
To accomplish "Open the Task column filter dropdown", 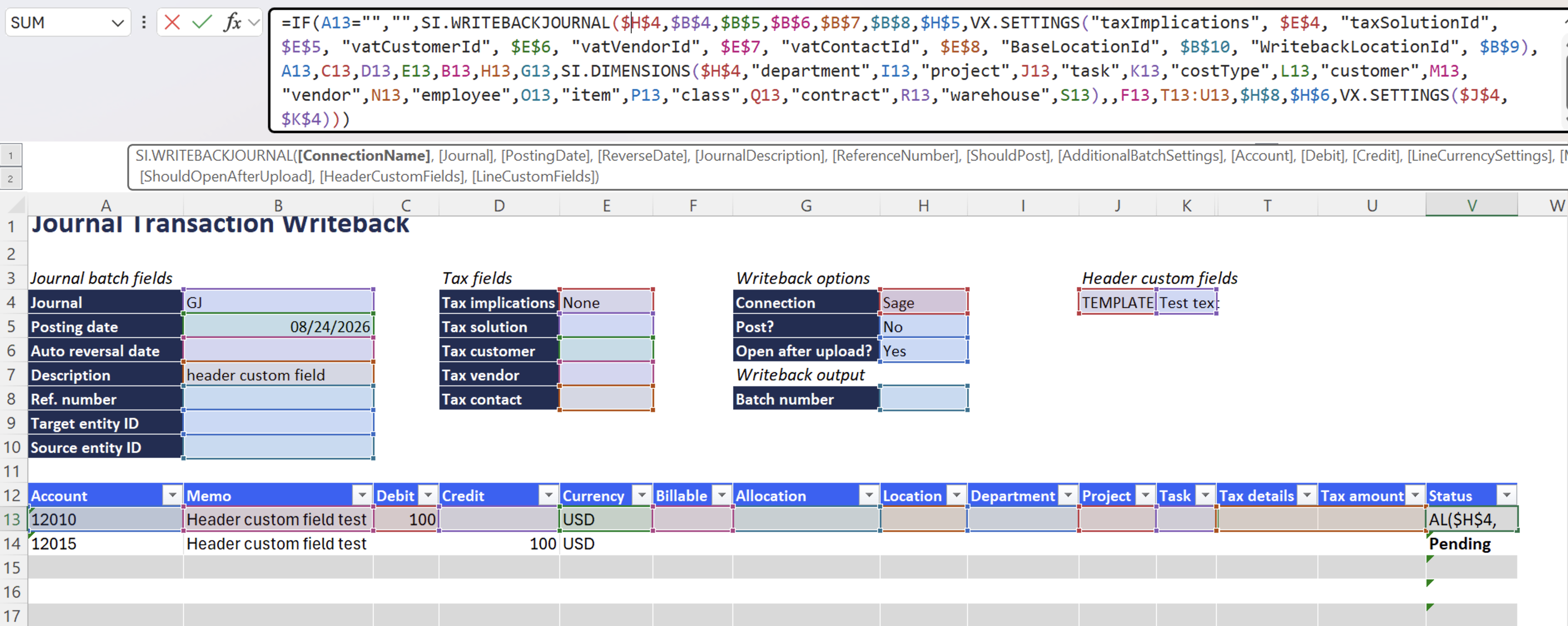I will [x=1206, y=495].
